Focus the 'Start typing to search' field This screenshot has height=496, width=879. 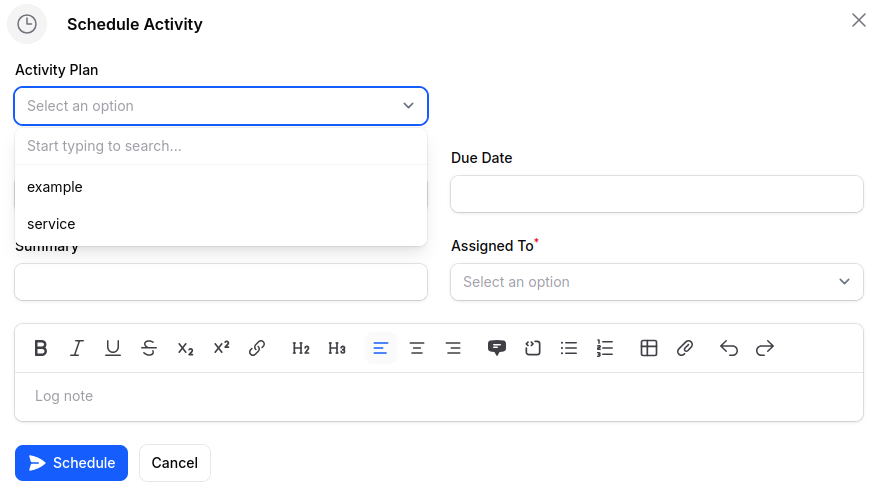221,146
